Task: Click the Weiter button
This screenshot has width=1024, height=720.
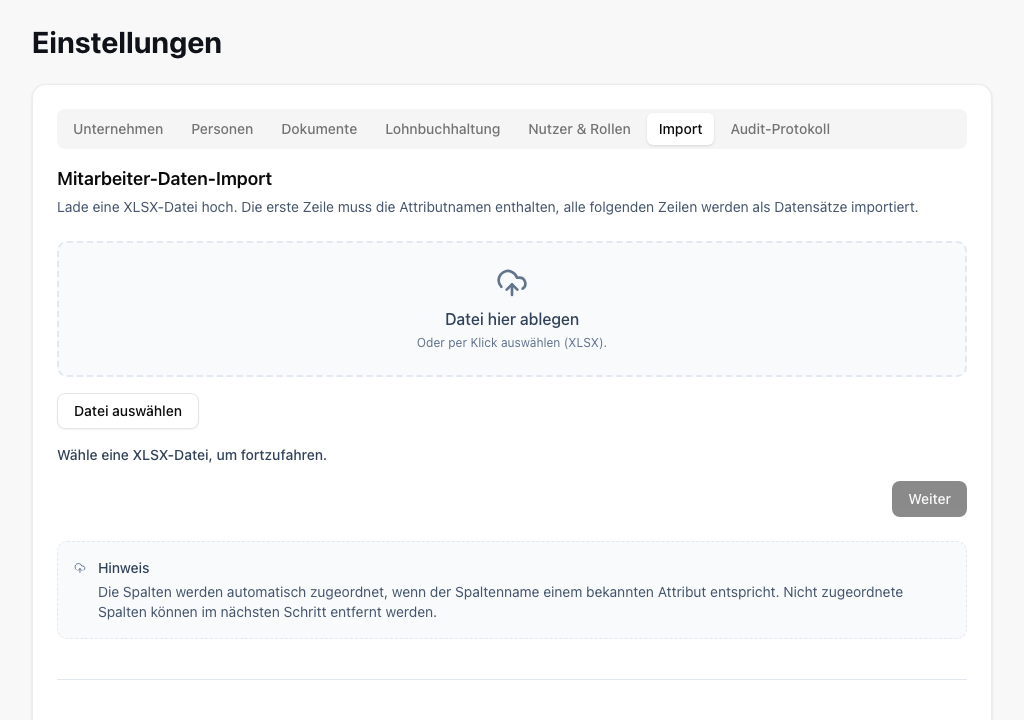Action: (929, 499)
